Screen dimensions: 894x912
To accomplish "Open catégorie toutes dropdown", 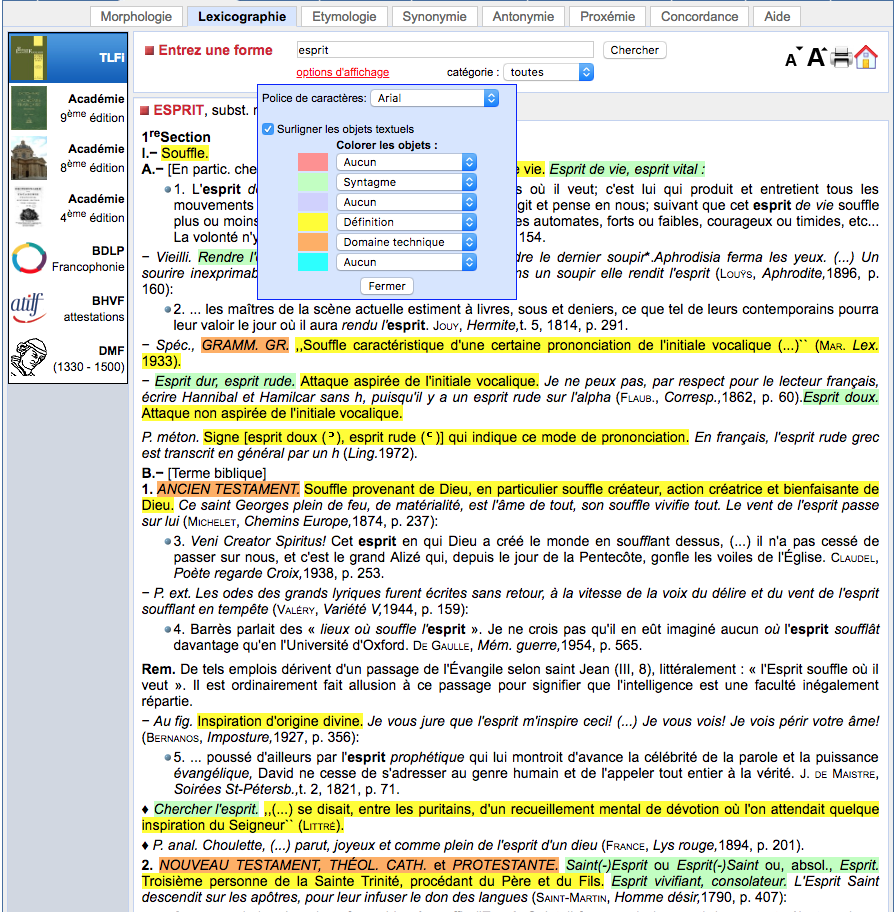I will tap(548, 72).
